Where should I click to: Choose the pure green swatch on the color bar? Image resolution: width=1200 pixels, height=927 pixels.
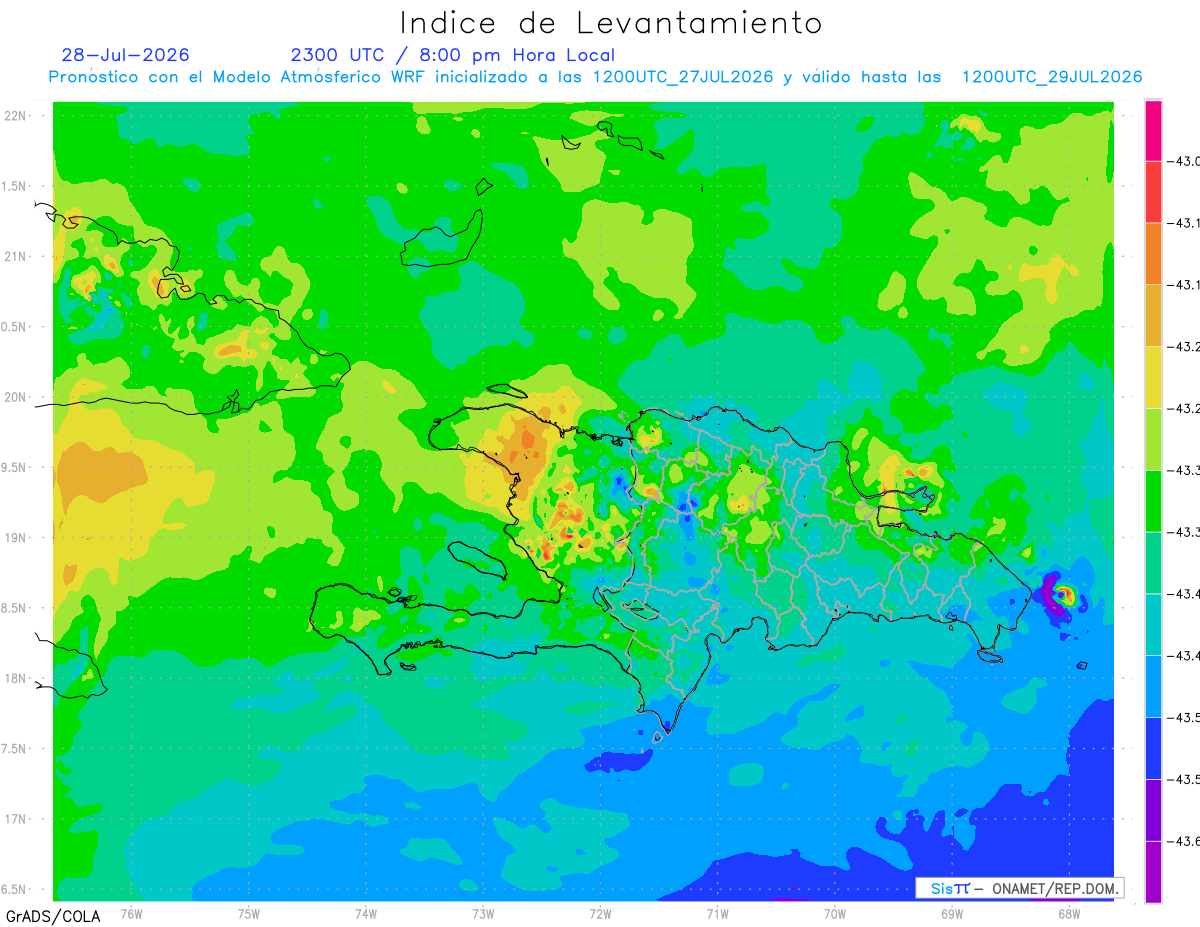[x=1153, y=500]
